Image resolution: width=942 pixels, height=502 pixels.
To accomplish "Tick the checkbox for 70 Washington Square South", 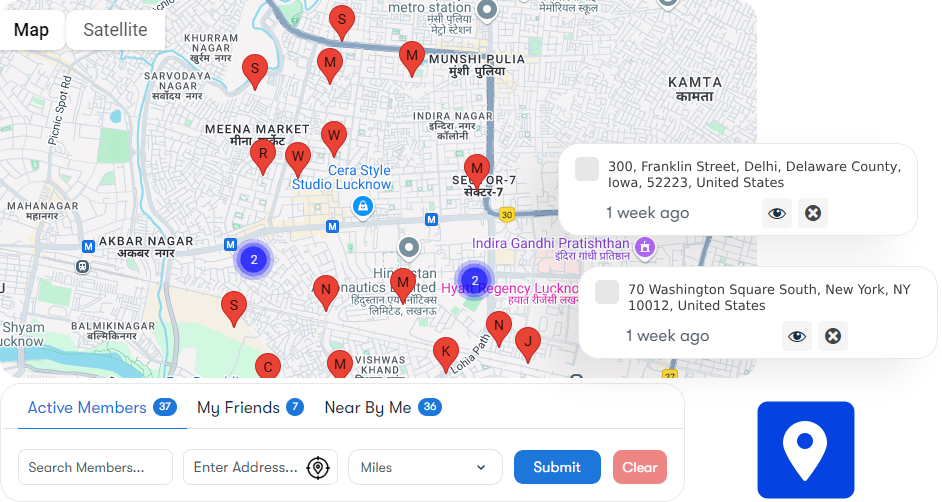I will [x=607, y=292].
